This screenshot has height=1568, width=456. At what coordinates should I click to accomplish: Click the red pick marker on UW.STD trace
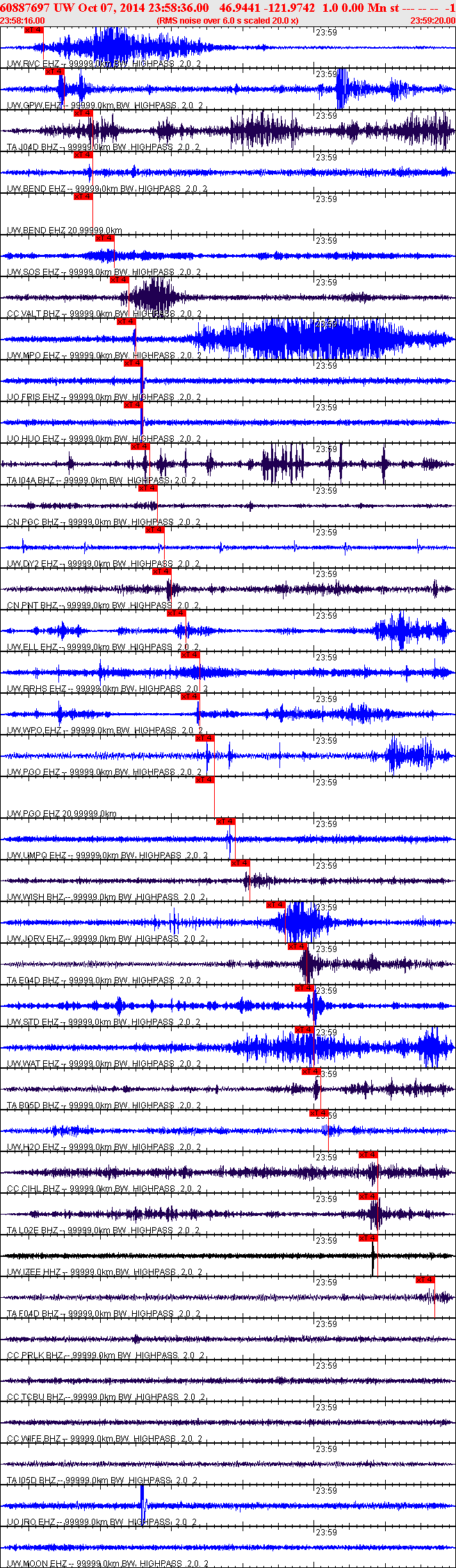tap(304, 988)
